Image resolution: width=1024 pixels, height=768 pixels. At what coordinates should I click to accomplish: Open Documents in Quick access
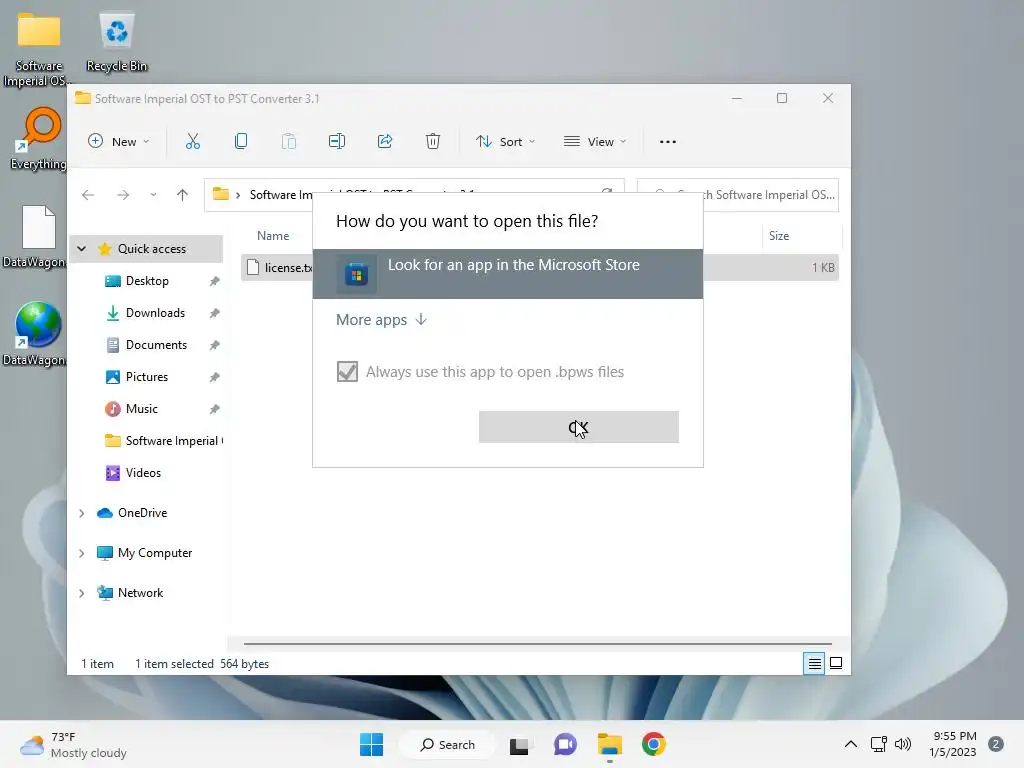tap(156, 345)
